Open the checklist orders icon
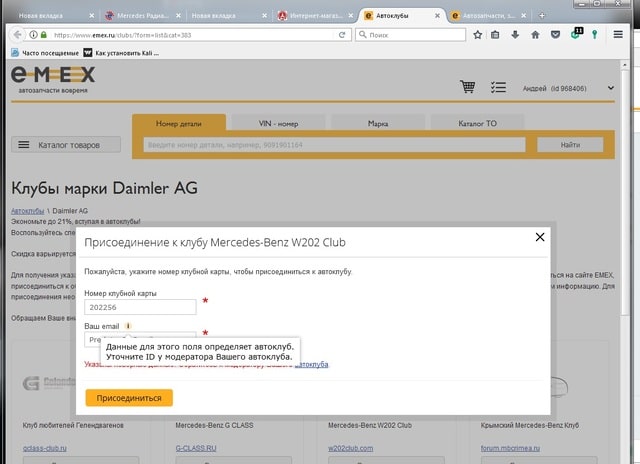The image size is (640, 464). coord(498,87)
